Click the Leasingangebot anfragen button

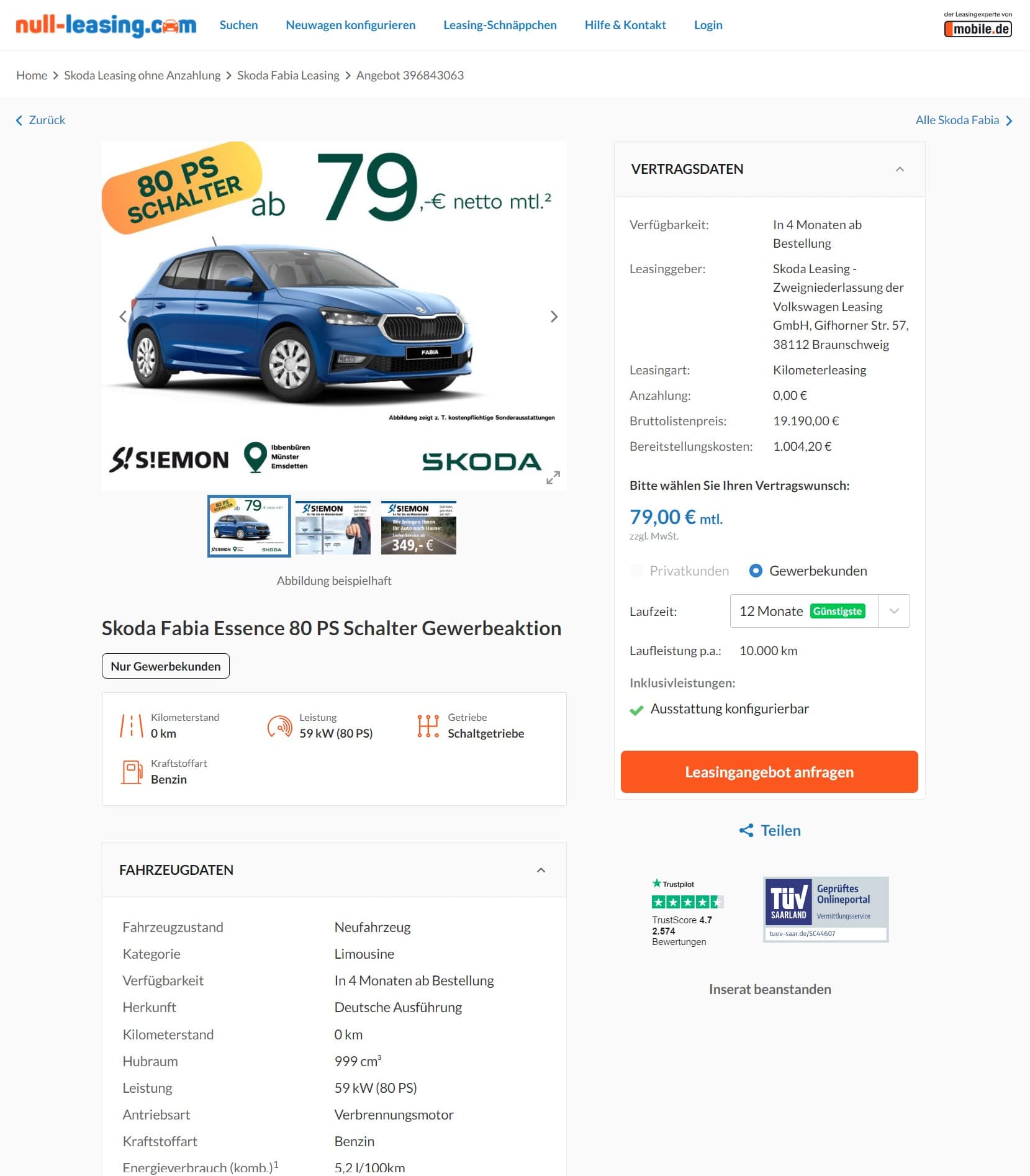pyautogui.click(x=769, y=772)
